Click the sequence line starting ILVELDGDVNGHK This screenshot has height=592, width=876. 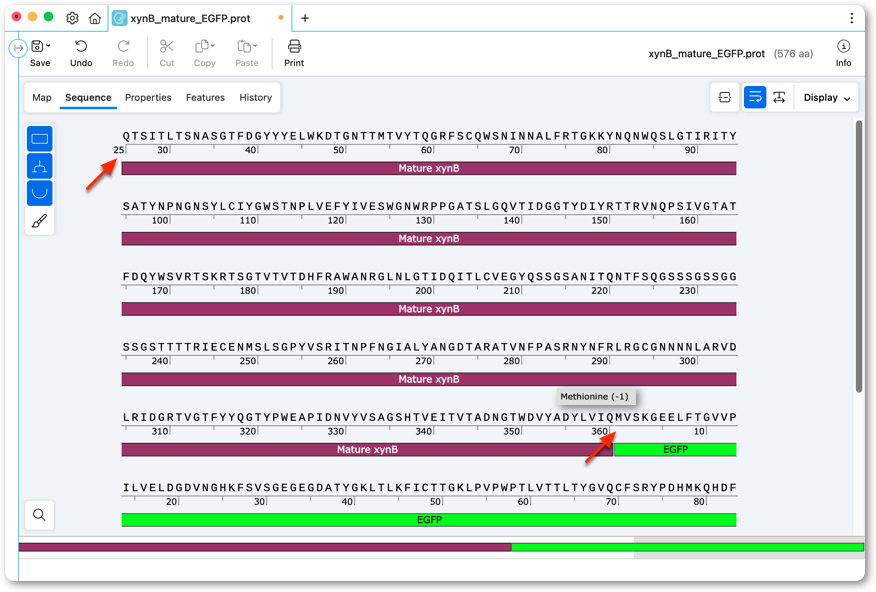430,488
